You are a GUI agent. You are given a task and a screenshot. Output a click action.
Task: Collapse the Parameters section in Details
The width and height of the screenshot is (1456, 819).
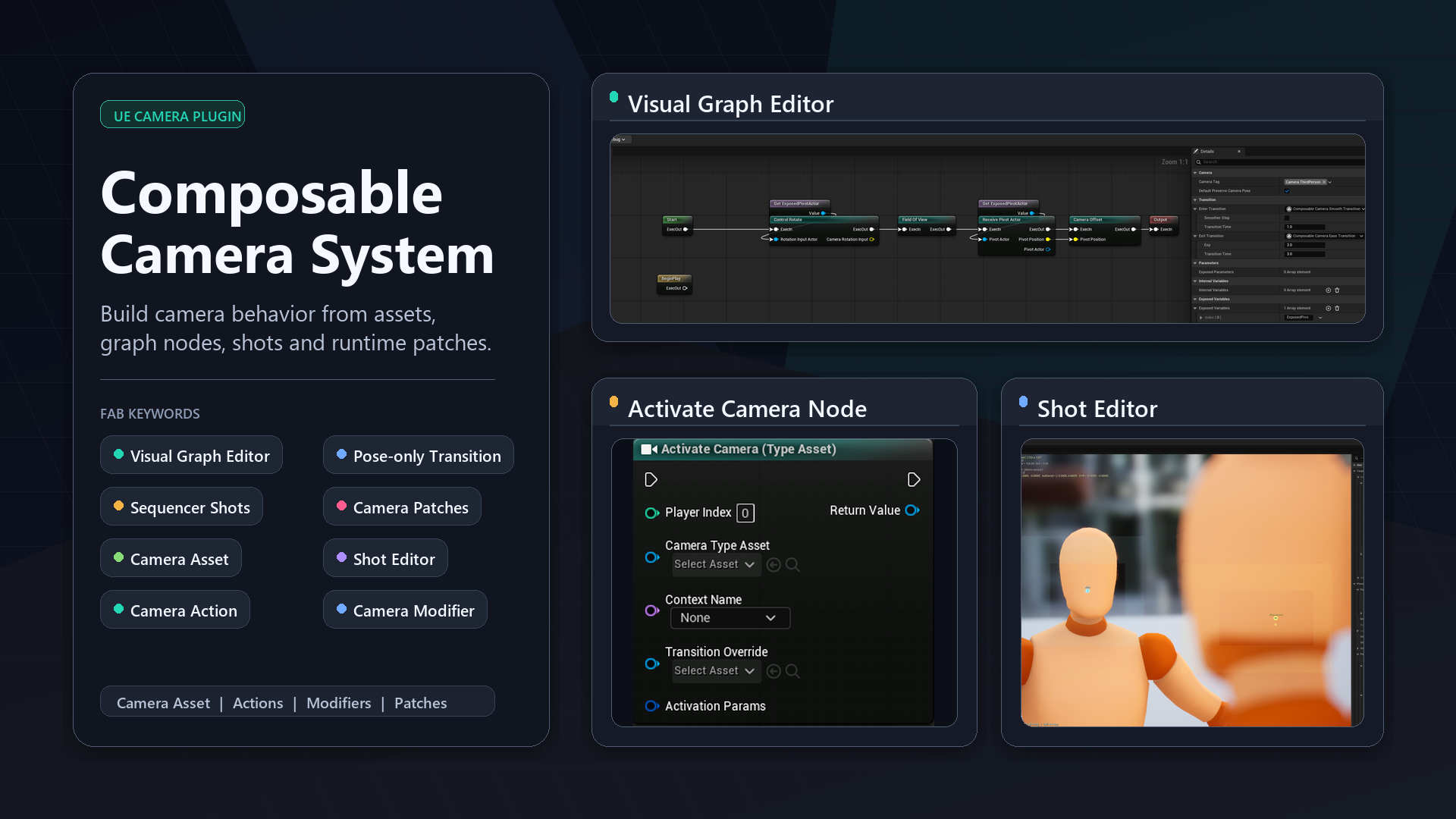1195,263
